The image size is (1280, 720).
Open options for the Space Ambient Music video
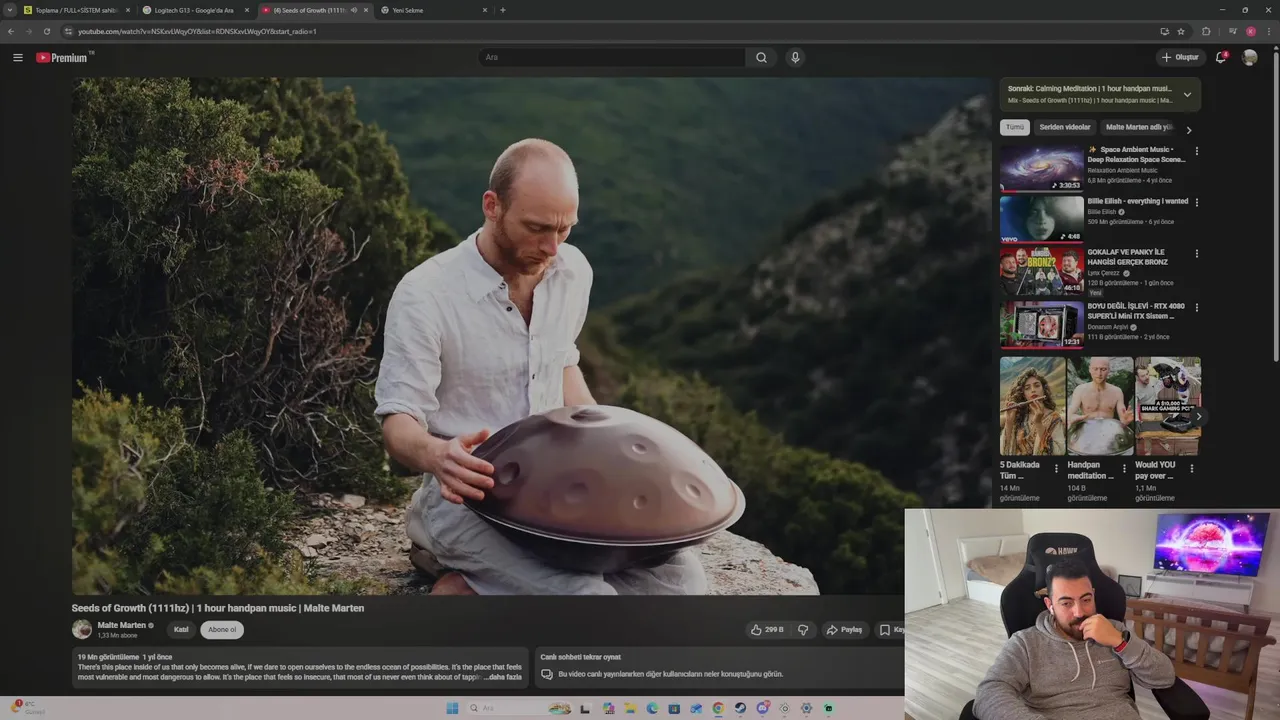(x=1196, y=151)
